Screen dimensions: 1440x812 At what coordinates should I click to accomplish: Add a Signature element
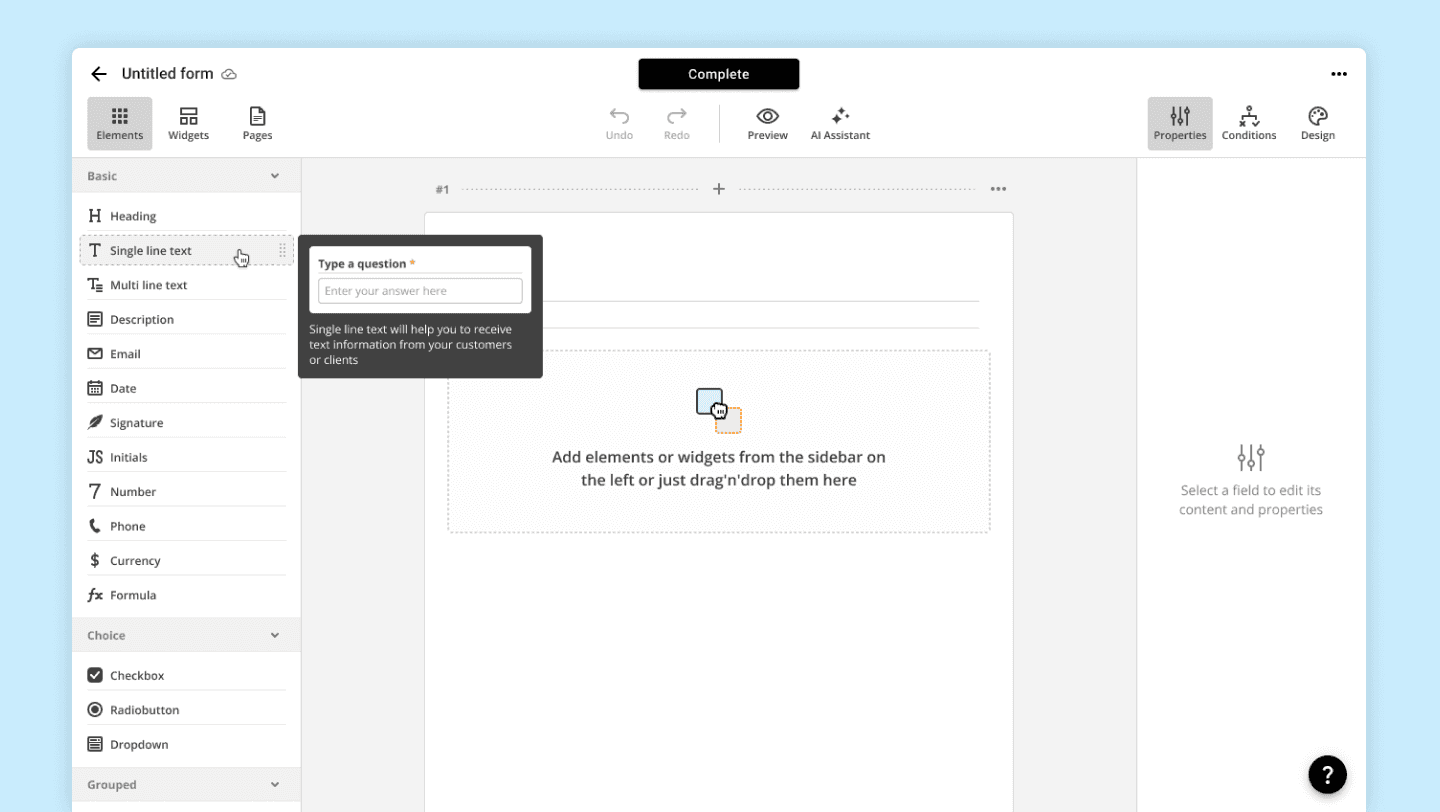186,423
